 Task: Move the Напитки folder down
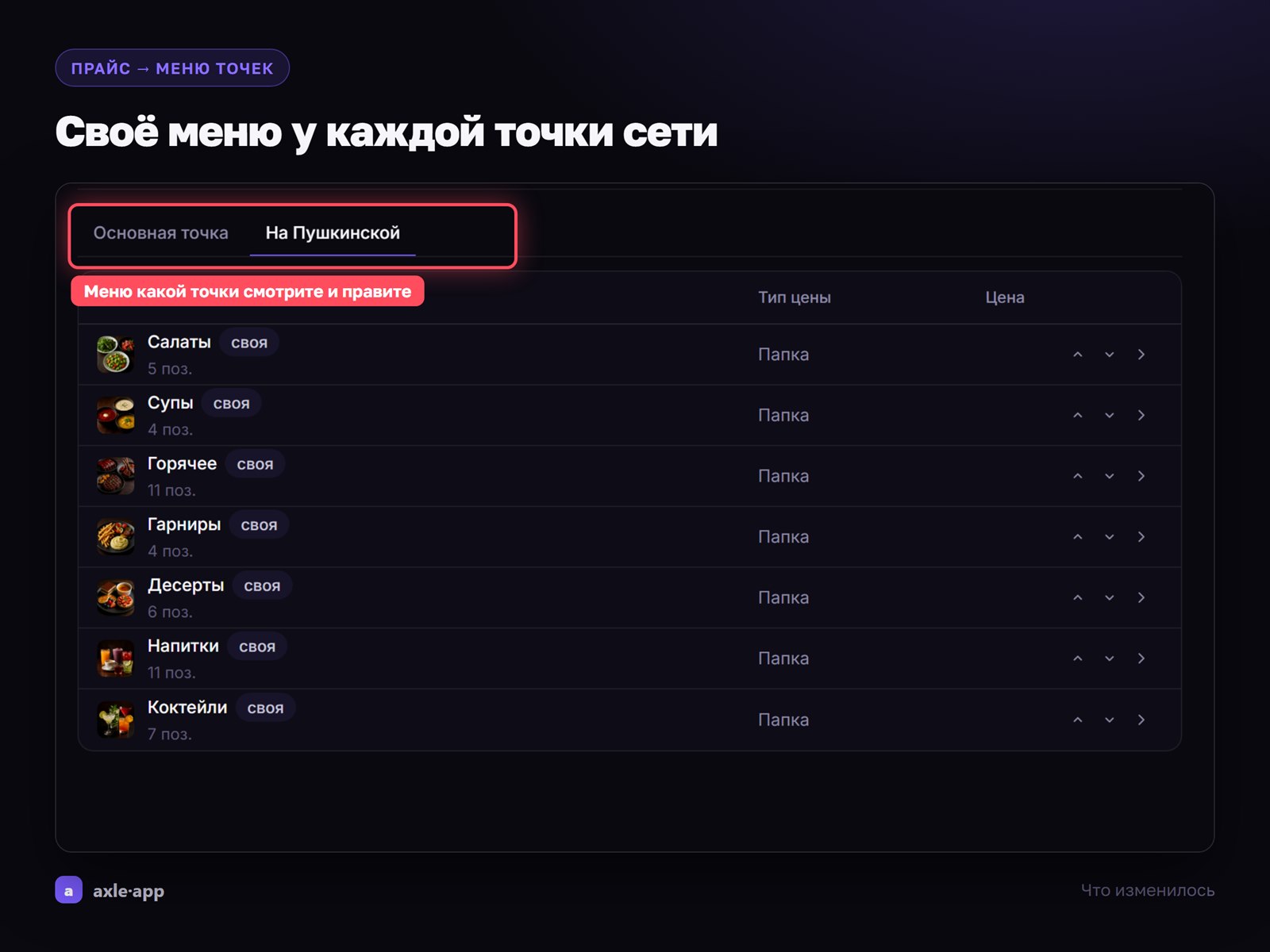pyautogui.click(x=1110, y=658)
